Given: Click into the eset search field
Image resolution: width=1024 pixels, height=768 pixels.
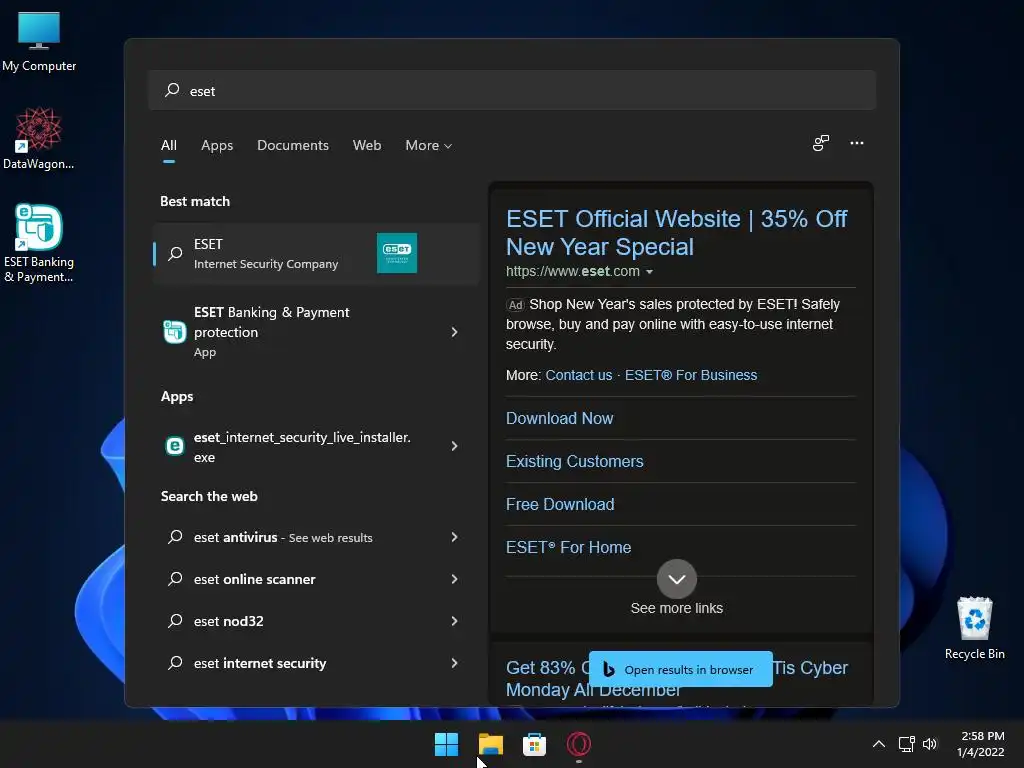Looking at the screenshot, I should point(512,90).
